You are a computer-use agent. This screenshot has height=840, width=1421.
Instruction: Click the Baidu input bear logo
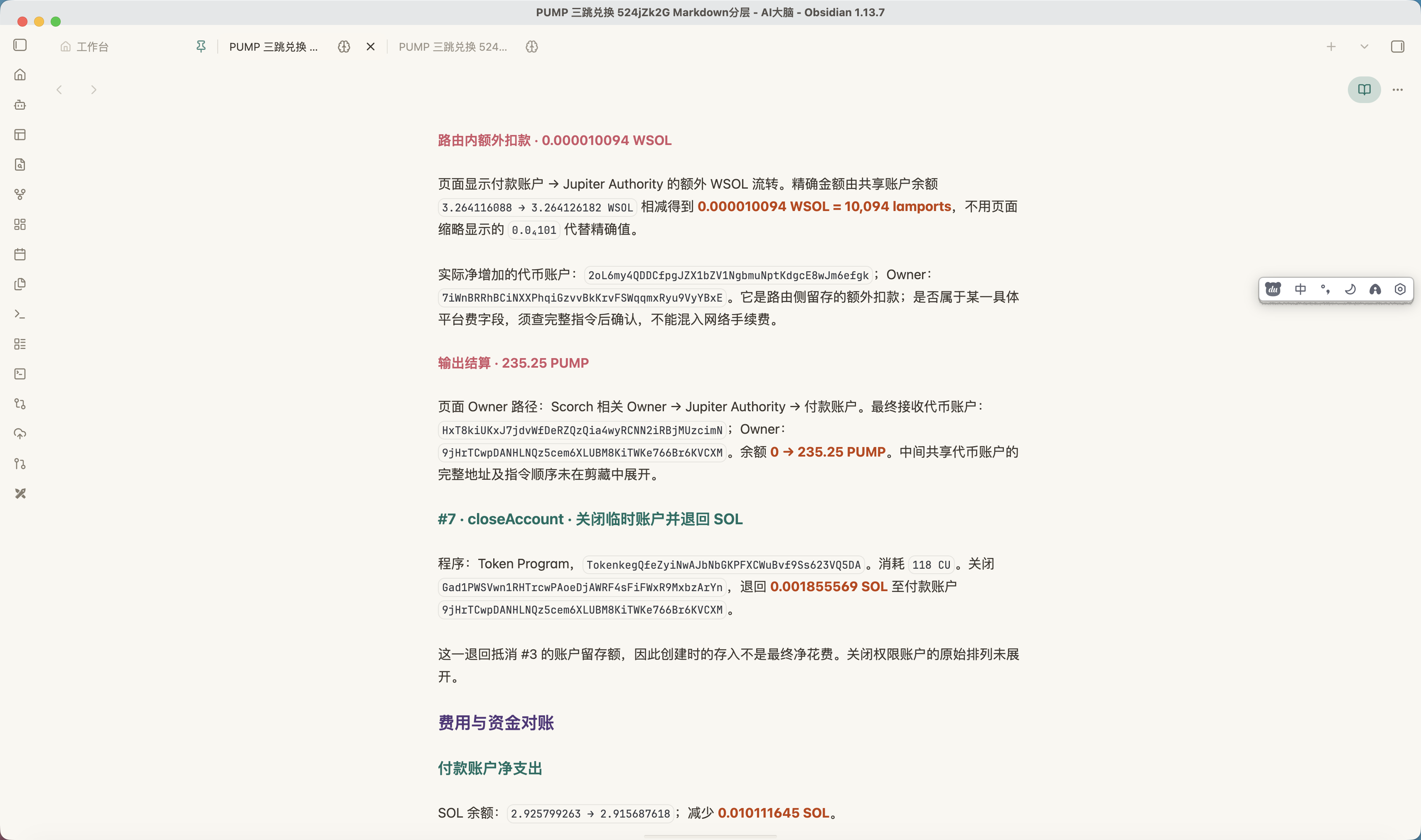point(1273,289)
